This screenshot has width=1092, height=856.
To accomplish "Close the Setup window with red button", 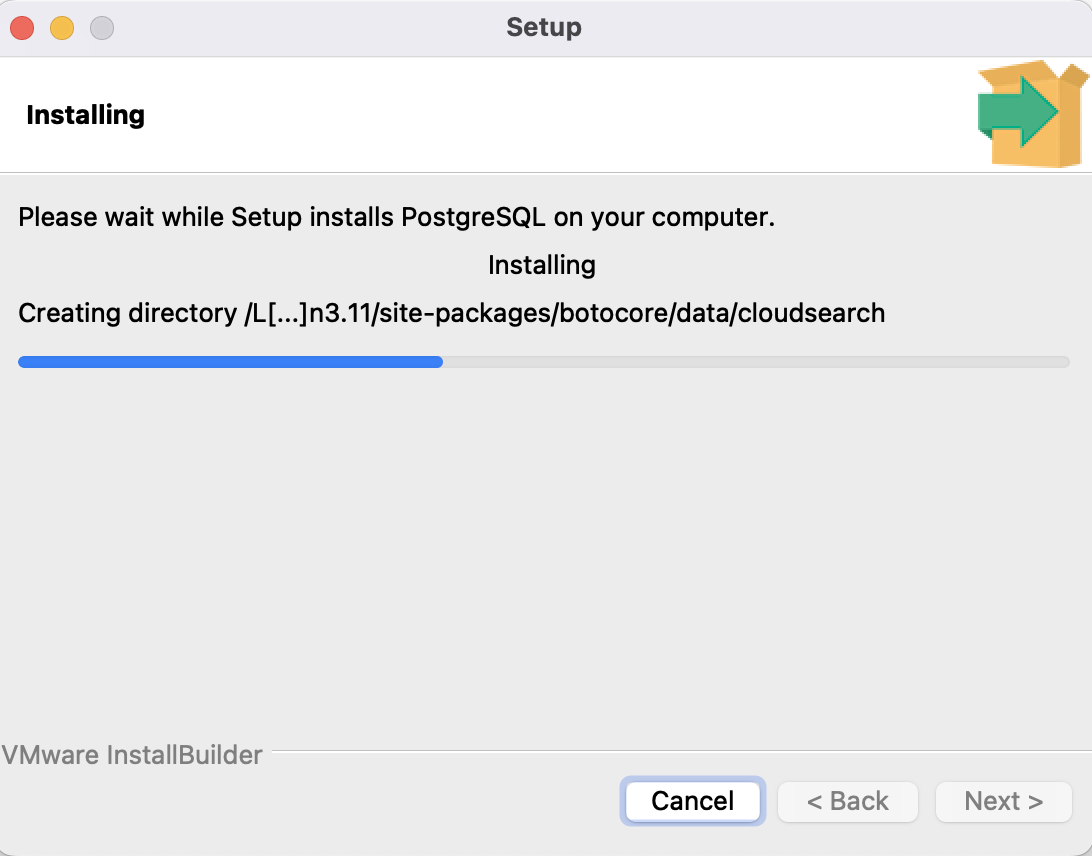I will point(22,28).
